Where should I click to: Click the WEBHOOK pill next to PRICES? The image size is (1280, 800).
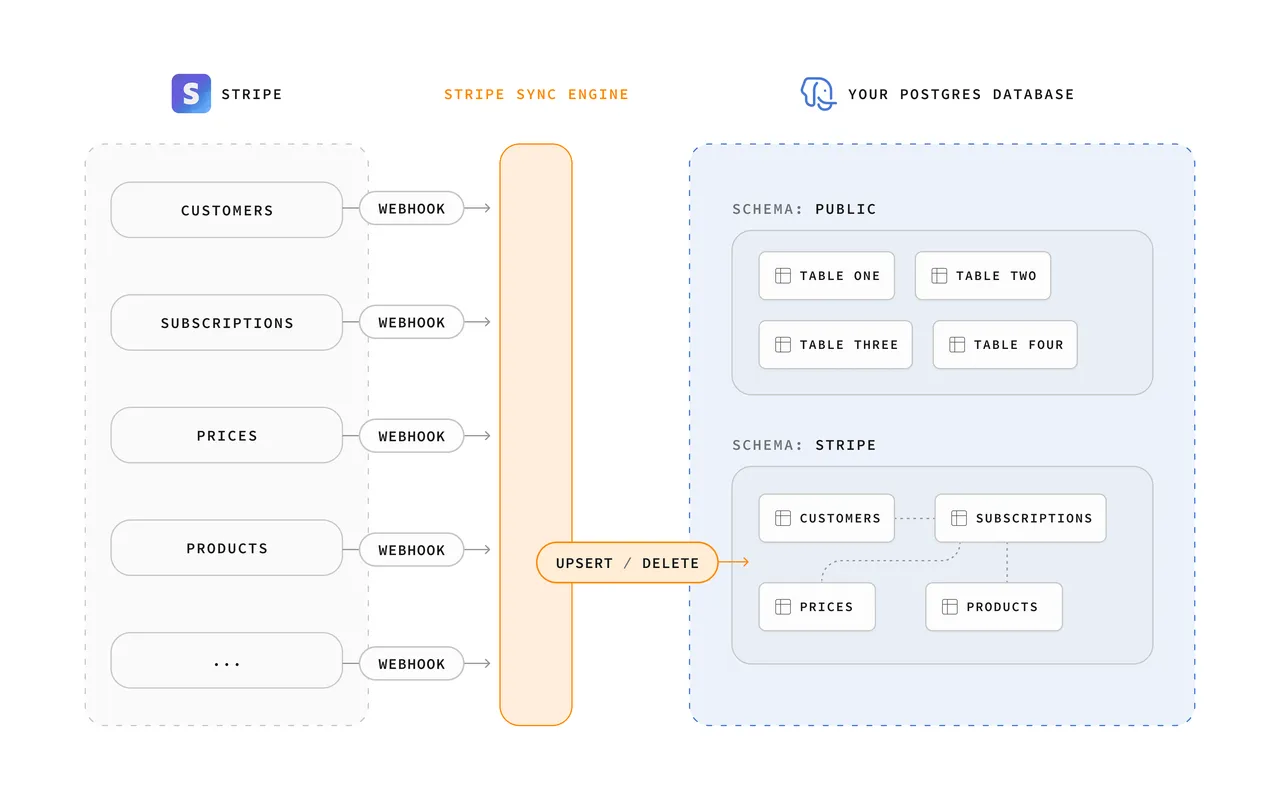click(412, 436)
